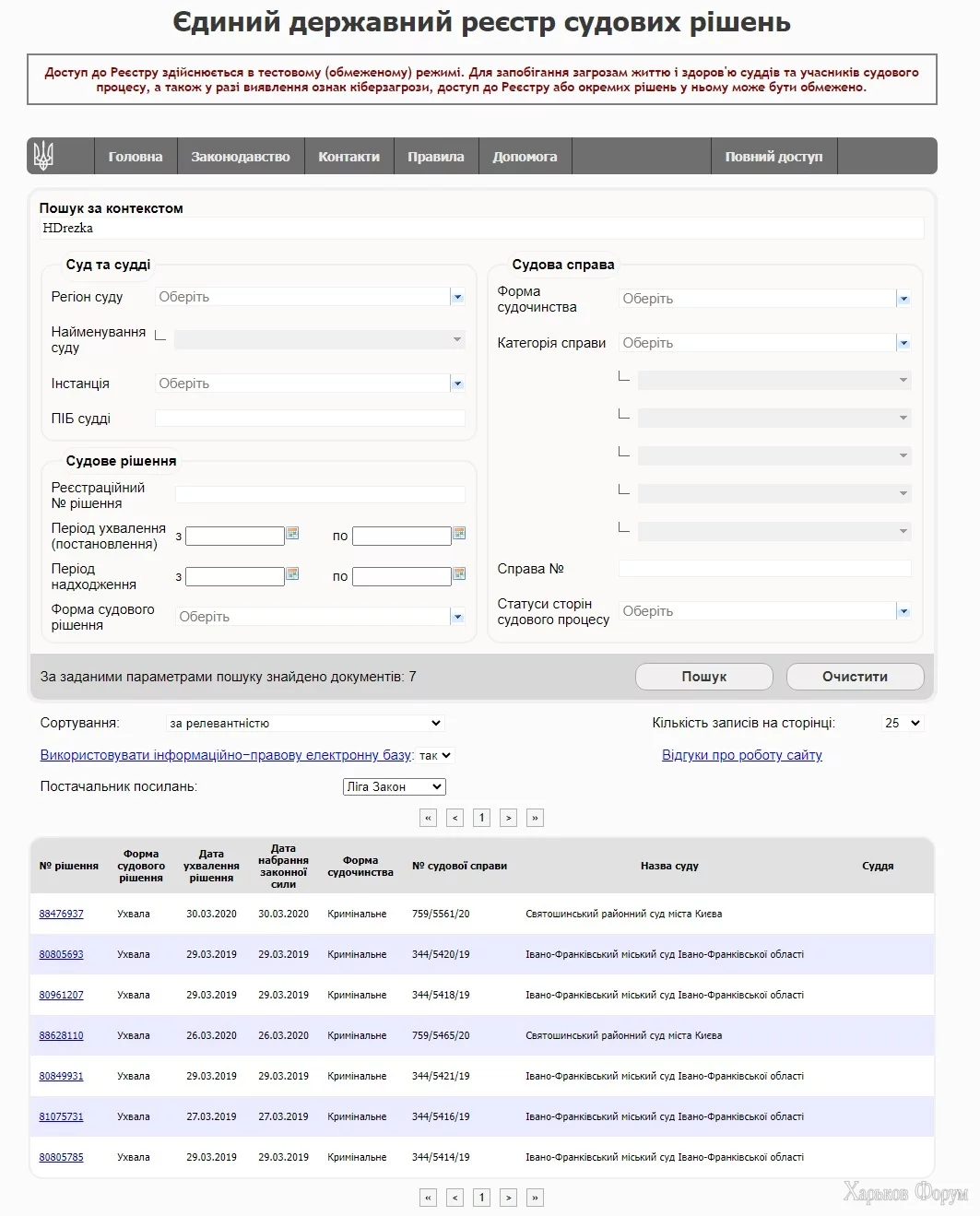Viewport: 980px width, 1216px height.
Task: Click case number 344/5414/19
Action: coord(441,1157)
